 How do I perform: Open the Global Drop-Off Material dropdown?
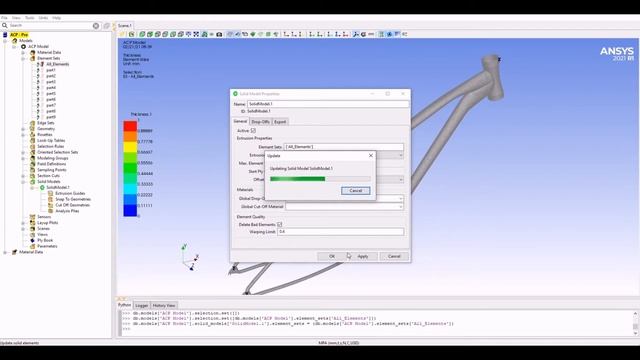[400, 199]
